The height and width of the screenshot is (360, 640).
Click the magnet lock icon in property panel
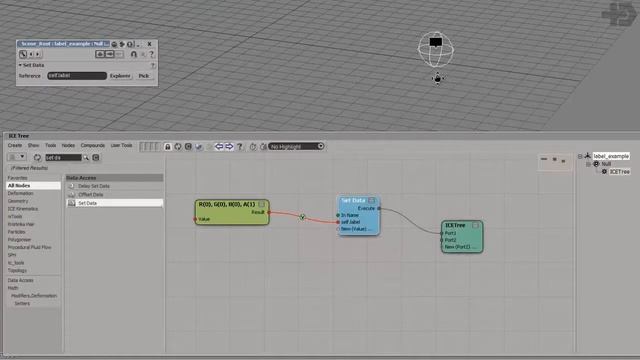pyautogui.click(x=133, y=54)
